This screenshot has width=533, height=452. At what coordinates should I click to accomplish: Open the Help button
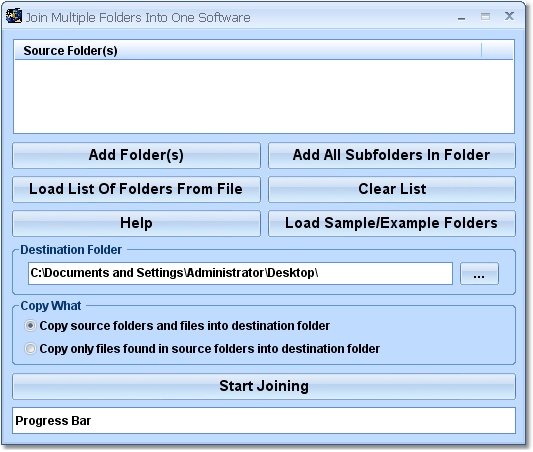tap(136, 223)
